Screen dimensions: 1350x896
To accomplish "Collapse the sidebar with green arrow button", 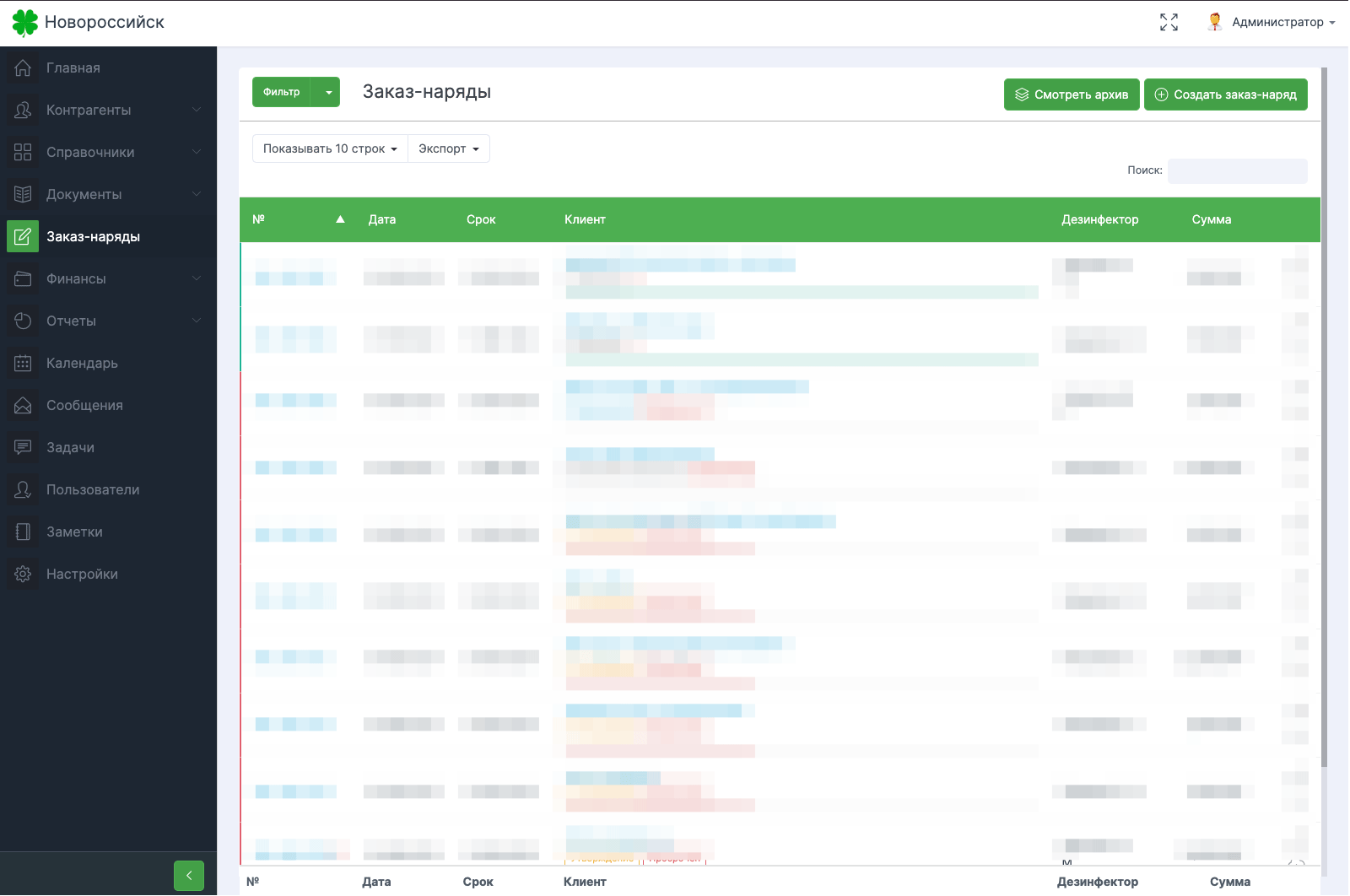I will pyautogui.click(x=189, y=876).
